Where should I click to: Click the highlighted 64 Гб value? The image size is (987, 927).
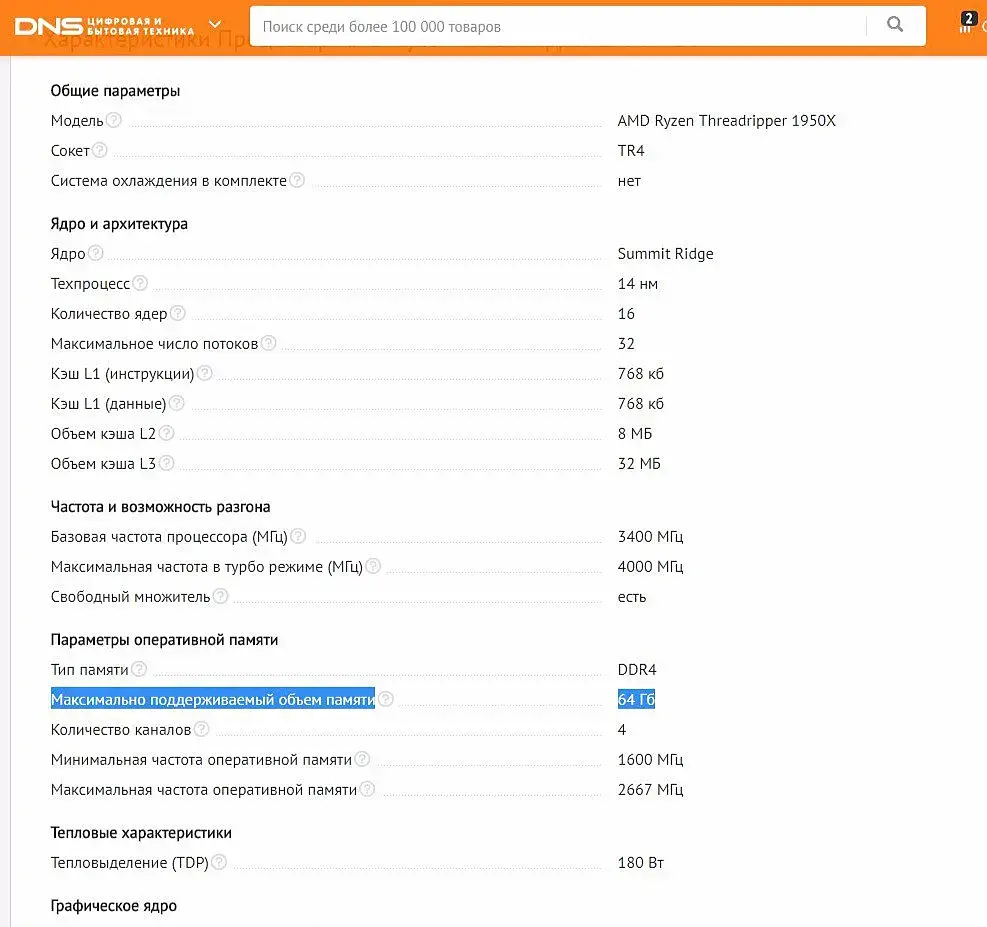[x=636, y=699]
